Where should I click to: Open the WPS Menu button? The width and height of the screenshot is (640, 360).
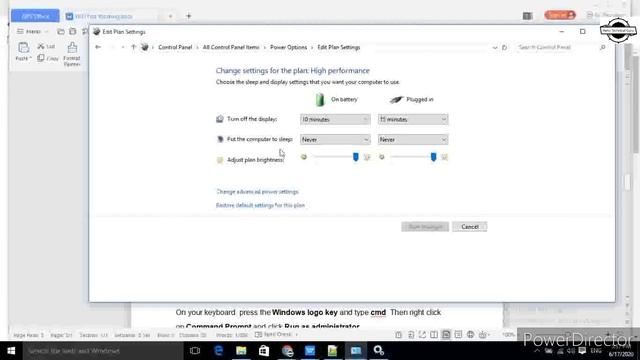(x=32, y=31)
